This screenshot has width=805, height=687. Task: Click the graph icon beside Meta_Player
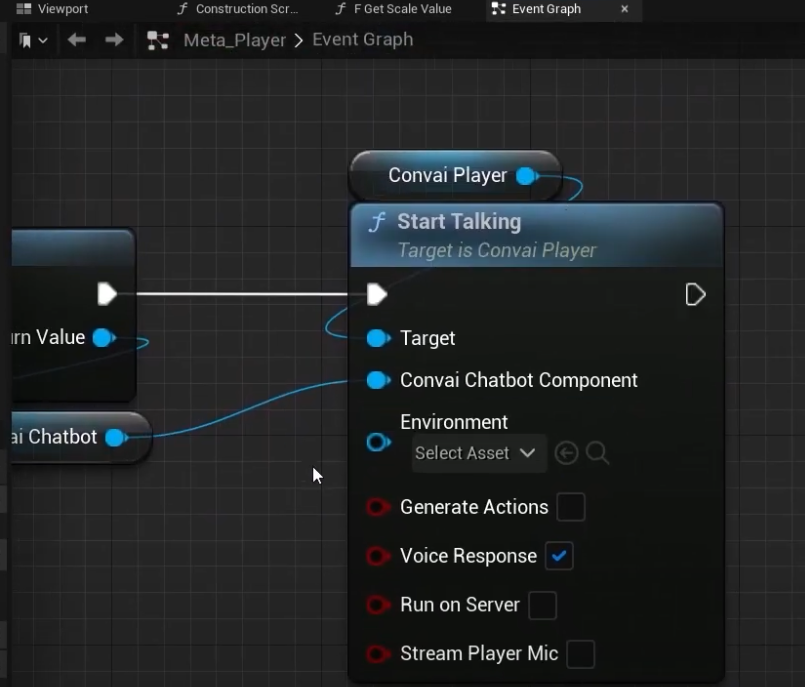click(158, 40)
